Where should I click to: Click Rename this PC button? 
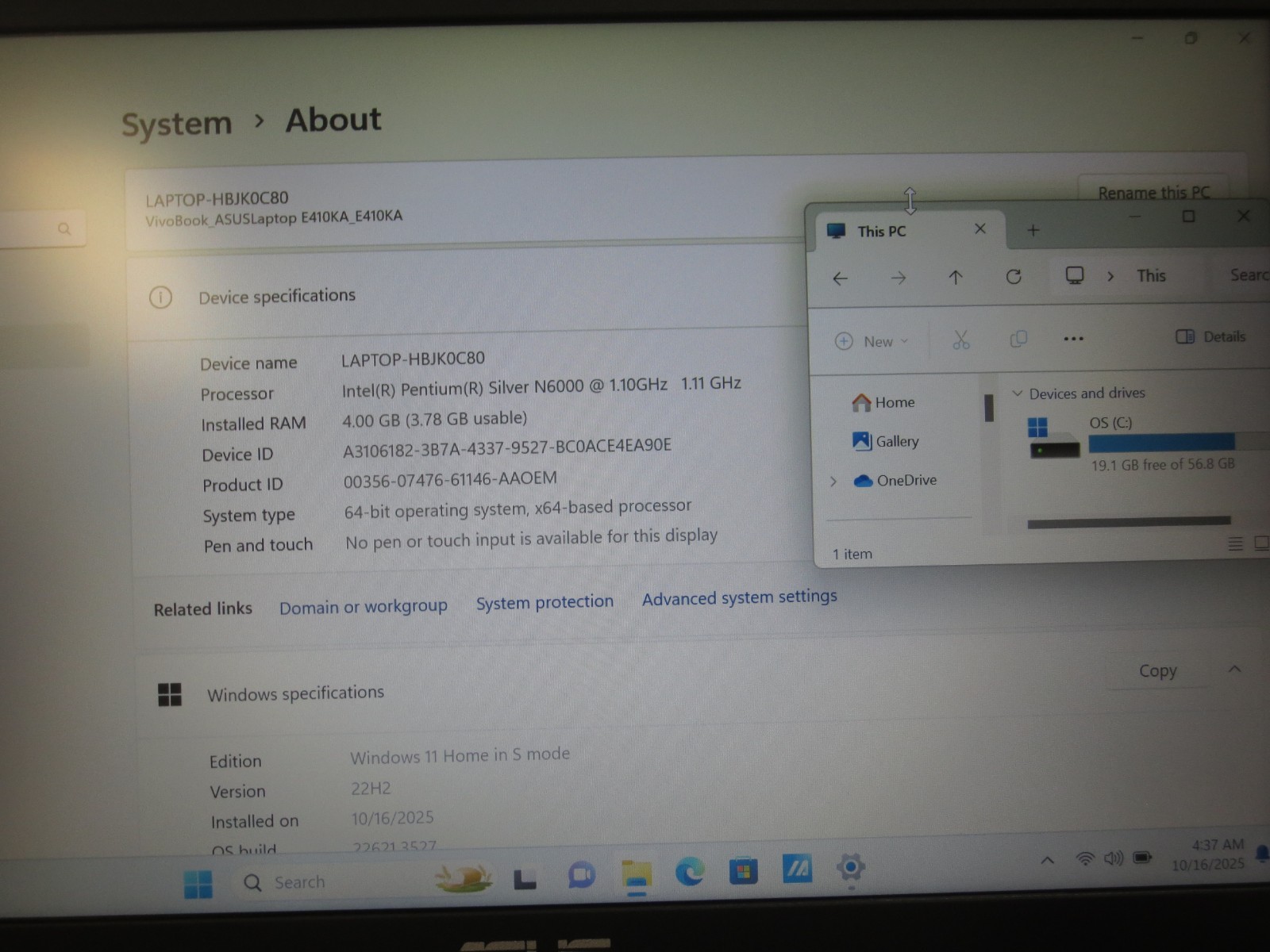tap(1153, 192)
